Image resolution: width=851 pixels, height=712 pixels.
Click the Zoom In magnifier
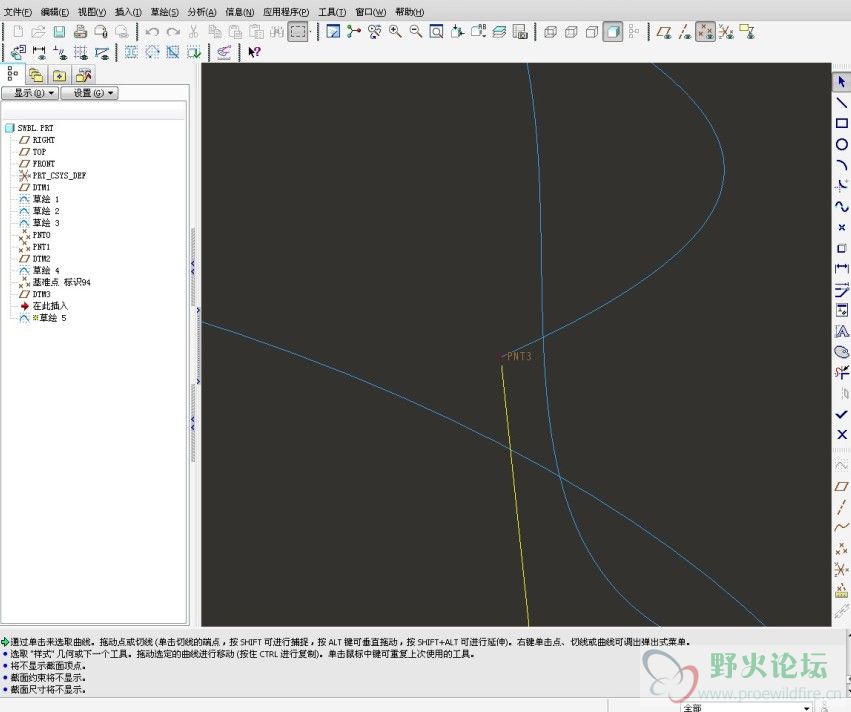click(395, 32)
